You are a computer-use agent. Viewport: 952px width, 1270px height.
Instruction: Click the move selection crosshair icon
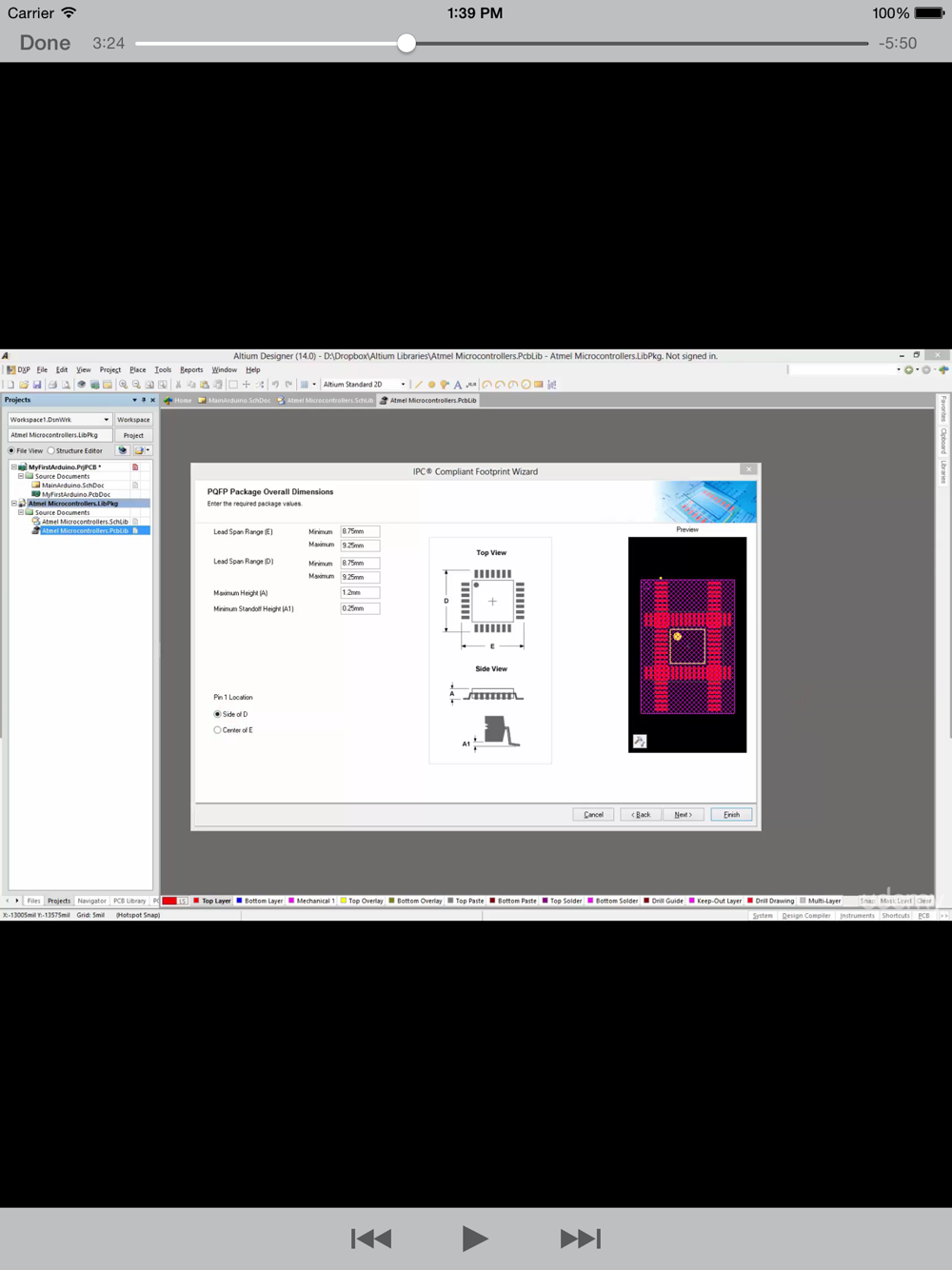pyautogui.click(x=247, y=385)
